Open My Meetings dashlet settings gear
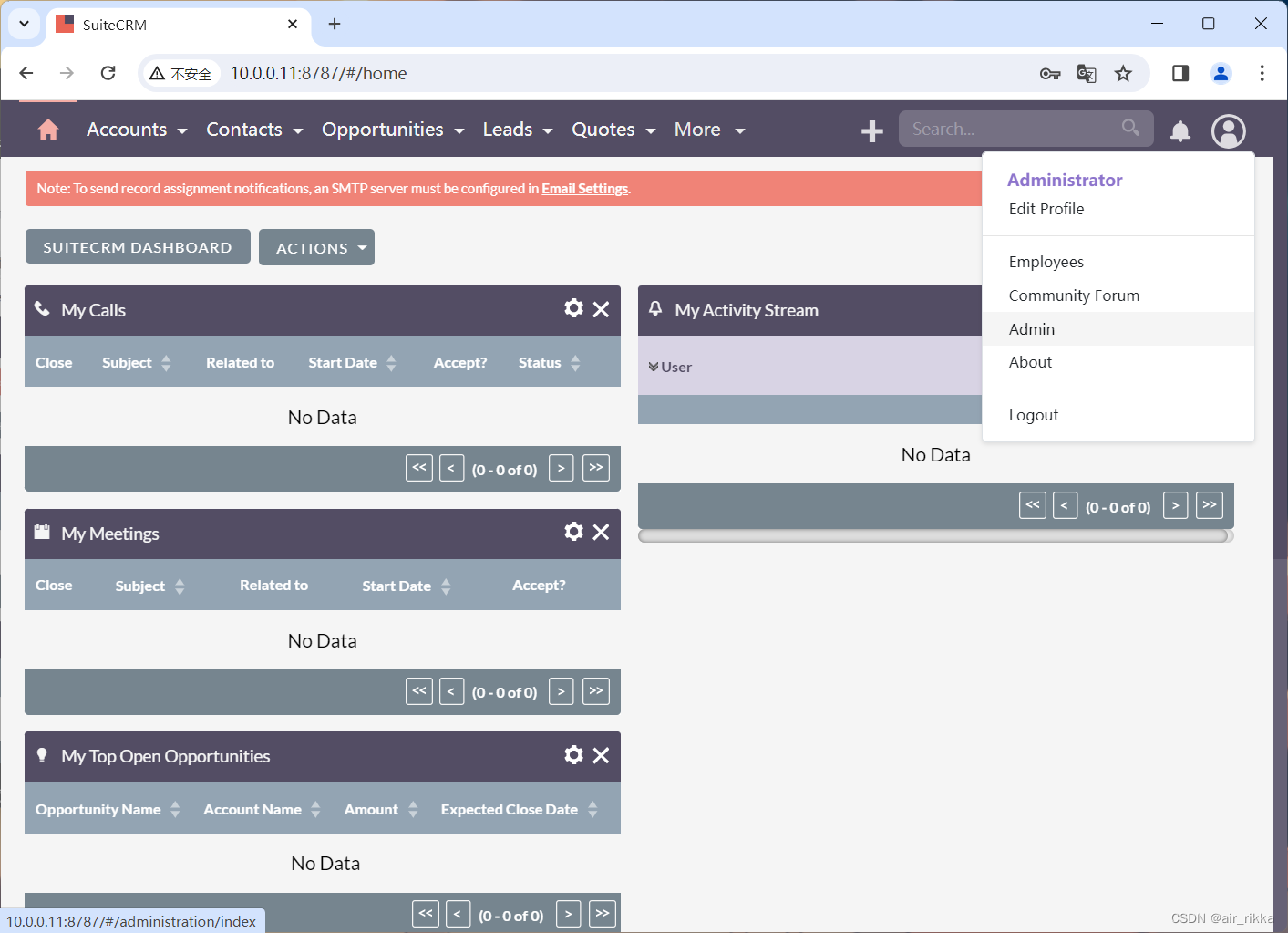The image size is (1288, 933). [x=573, y=531]
